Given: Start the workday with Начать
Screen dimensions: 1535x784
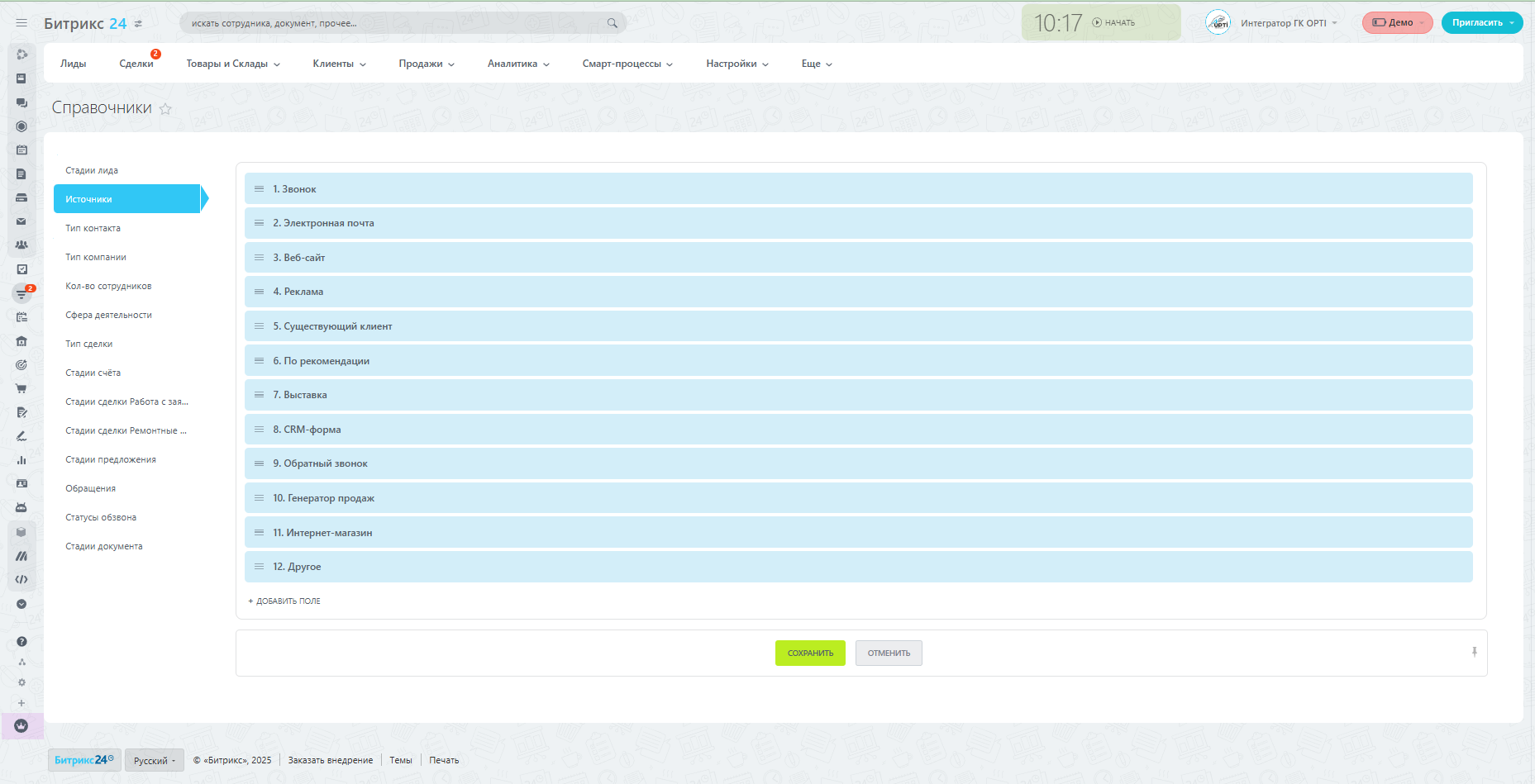Looking at the screenshot, I should [1113, 23].
